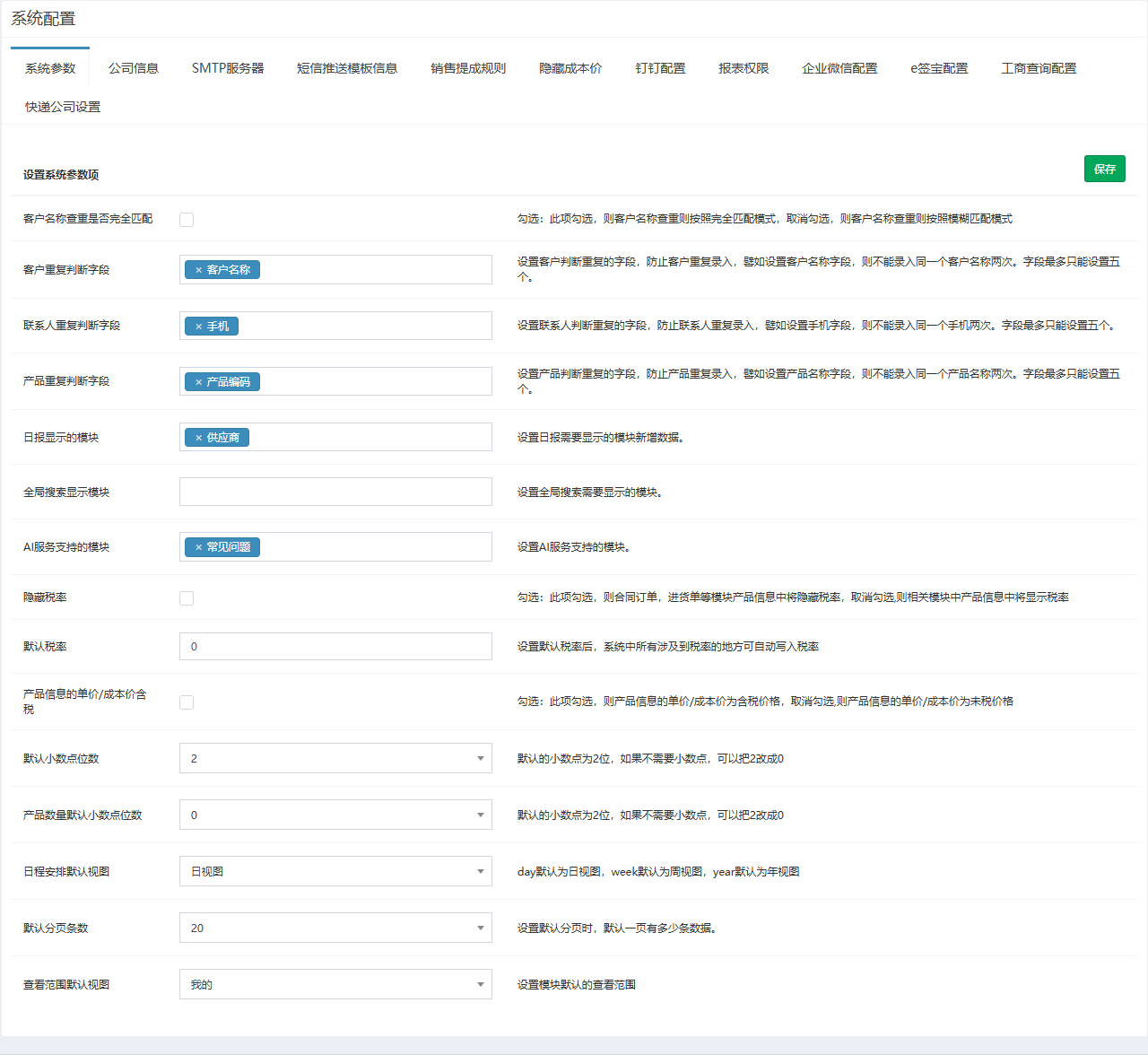Toggle the 客户名称查重是否完全匹配 checkbox
The image size is (1148, 1055).
[x=187, y=220]
